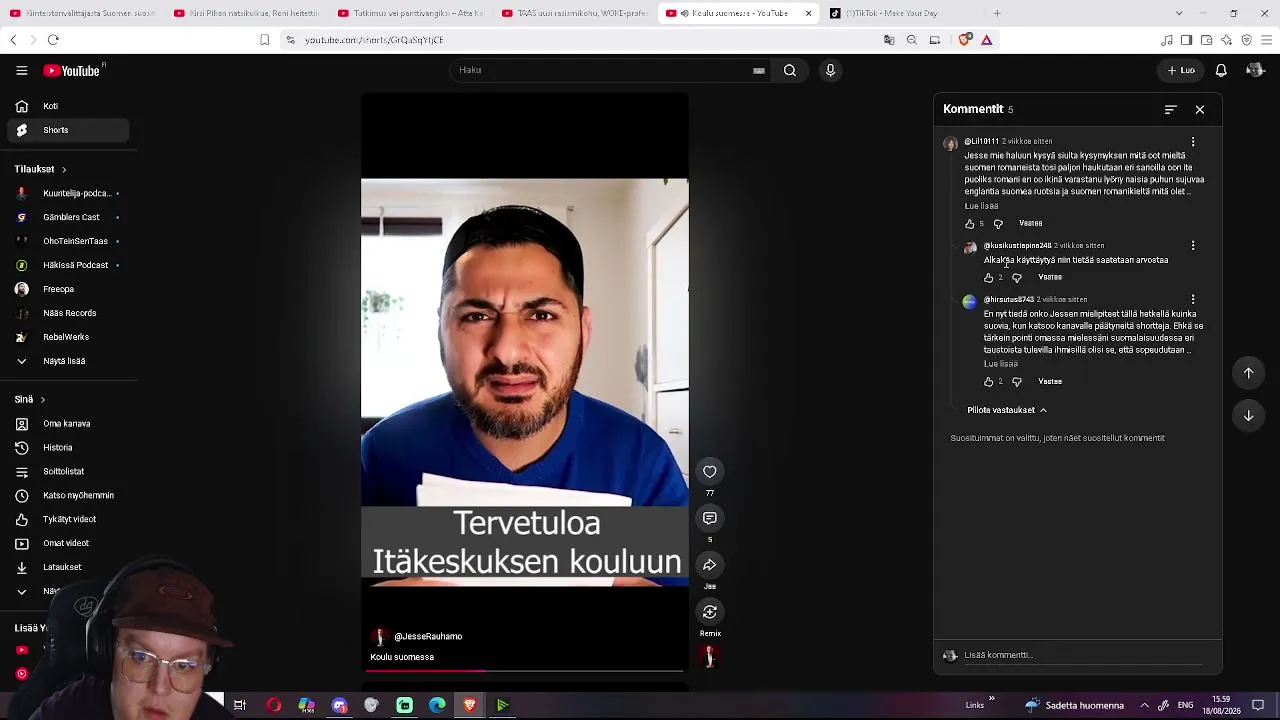1280x720 pixels.
Task: Open the sound thumbnail below Remix
Action: (710, 657)
